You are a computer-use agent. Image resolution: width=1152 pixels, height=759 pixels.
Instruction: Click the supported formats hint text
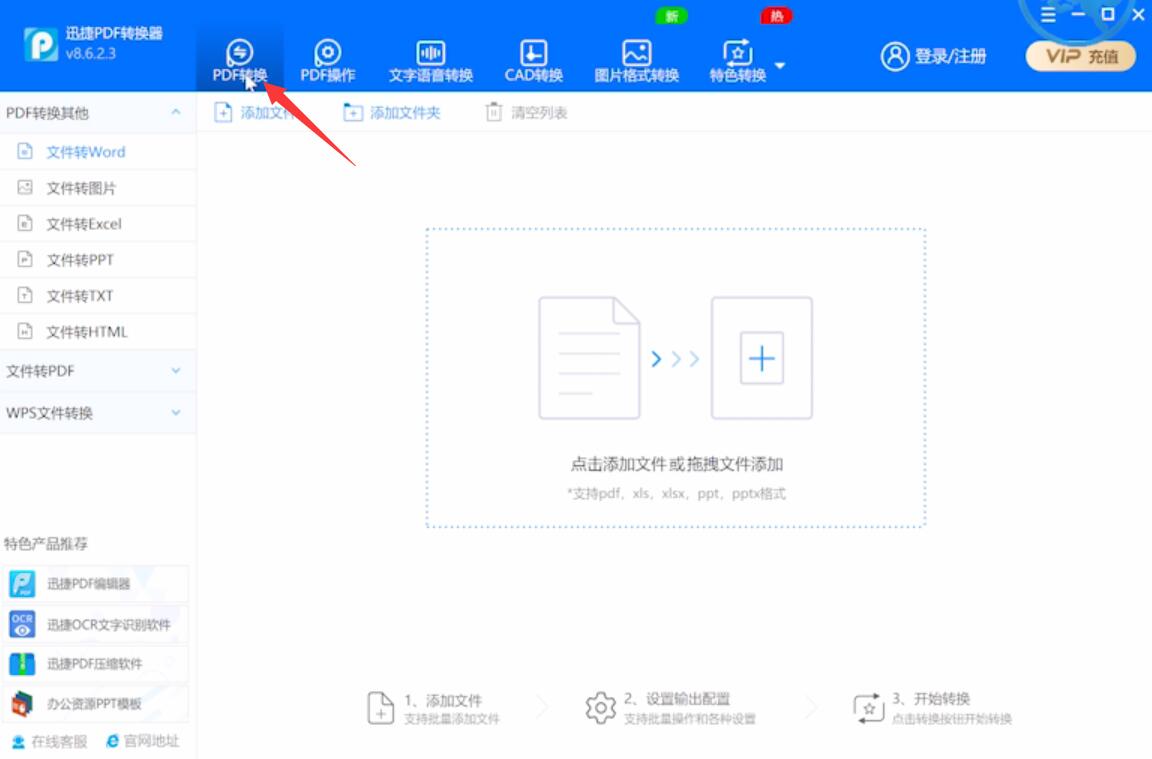677,494
